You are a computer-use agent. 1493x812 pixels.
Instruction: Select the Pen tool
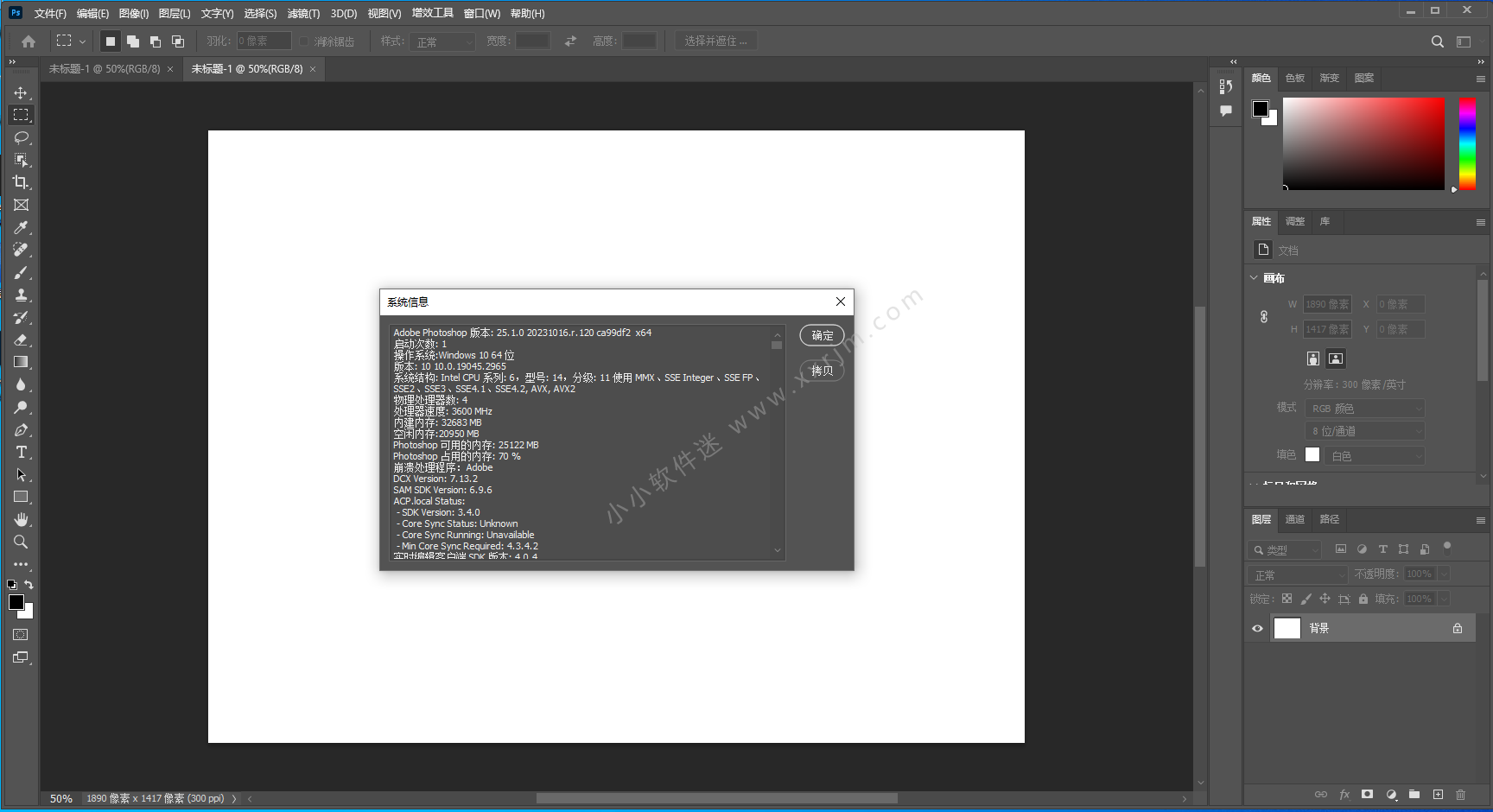(21, 429)
